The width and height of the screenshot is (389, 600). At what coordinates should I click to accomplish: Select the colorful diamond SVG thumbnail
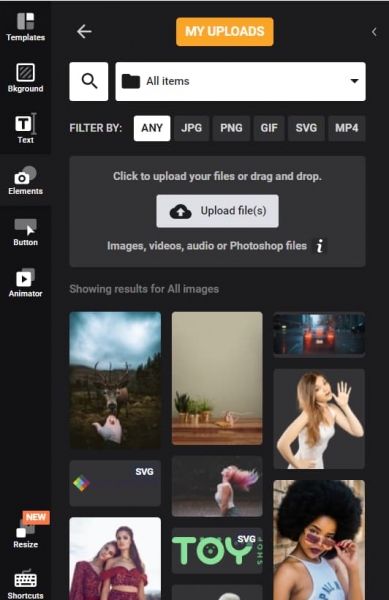click(115, 483)
